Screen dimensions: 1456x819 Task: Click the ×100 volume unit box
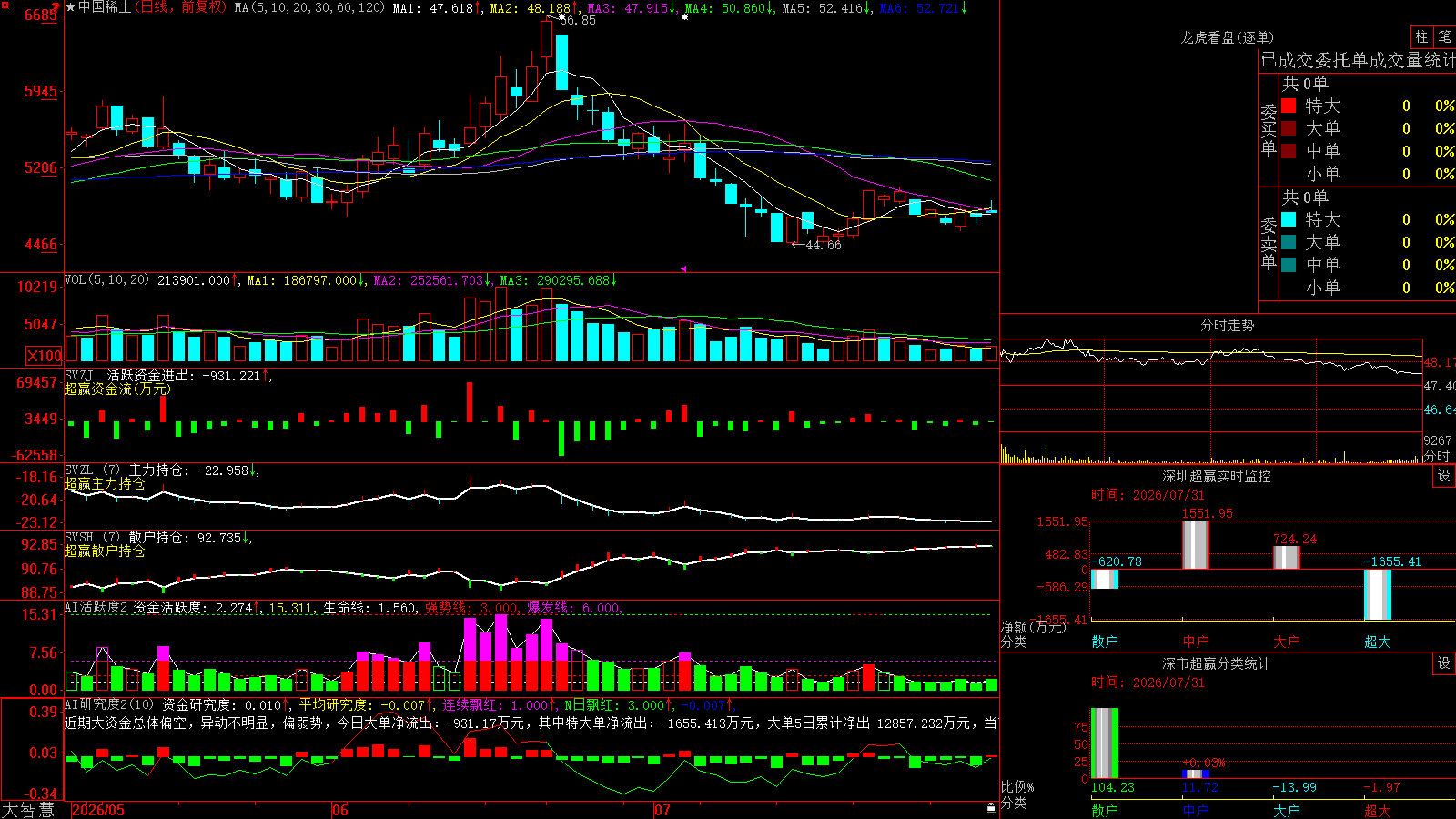pyautogui.click(x=45, y=356)
